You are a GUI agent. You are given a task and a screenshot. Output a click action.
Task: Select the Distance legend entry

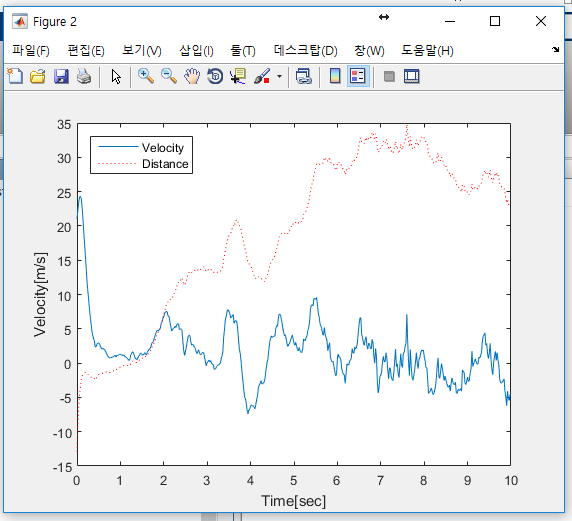coord(165,164)
